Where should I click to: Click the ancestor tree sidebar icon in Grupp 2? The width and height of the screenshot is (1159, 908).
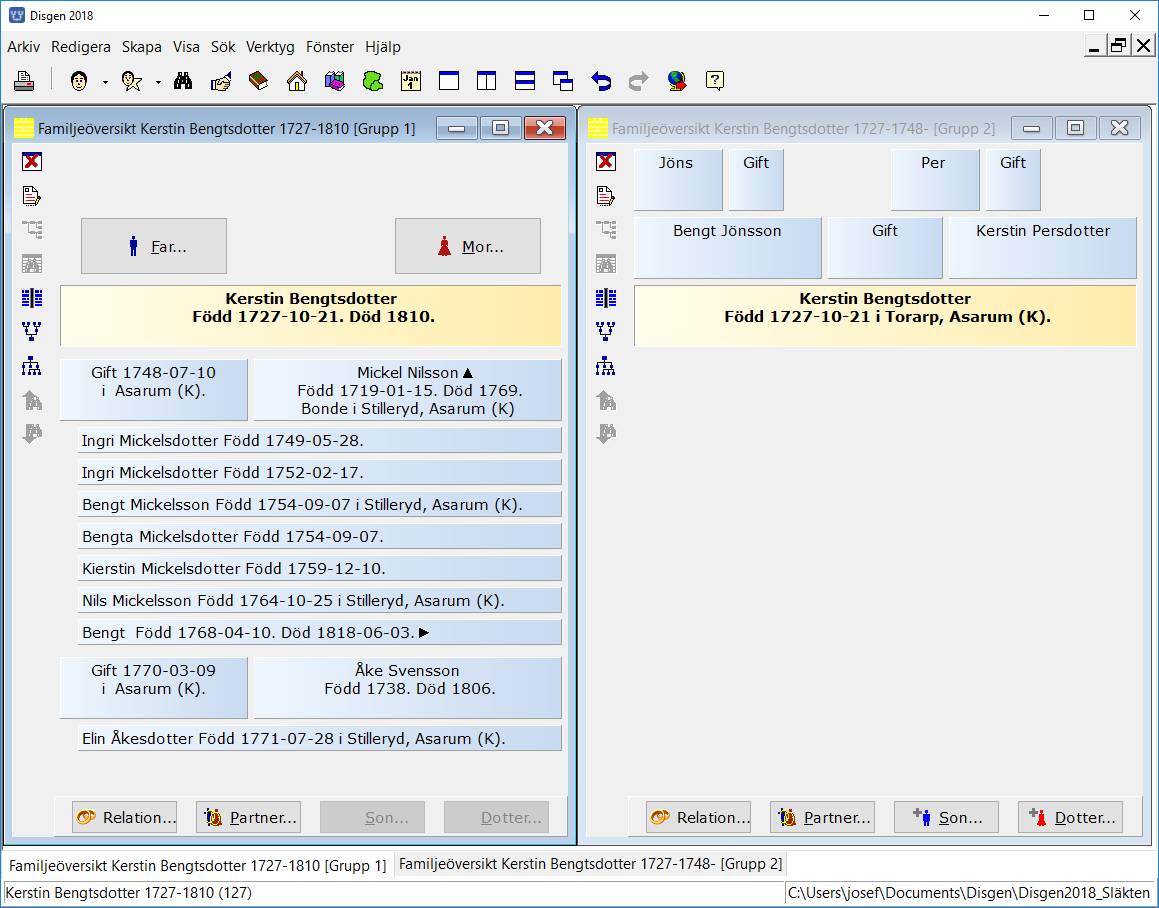[x=606, y=331]
